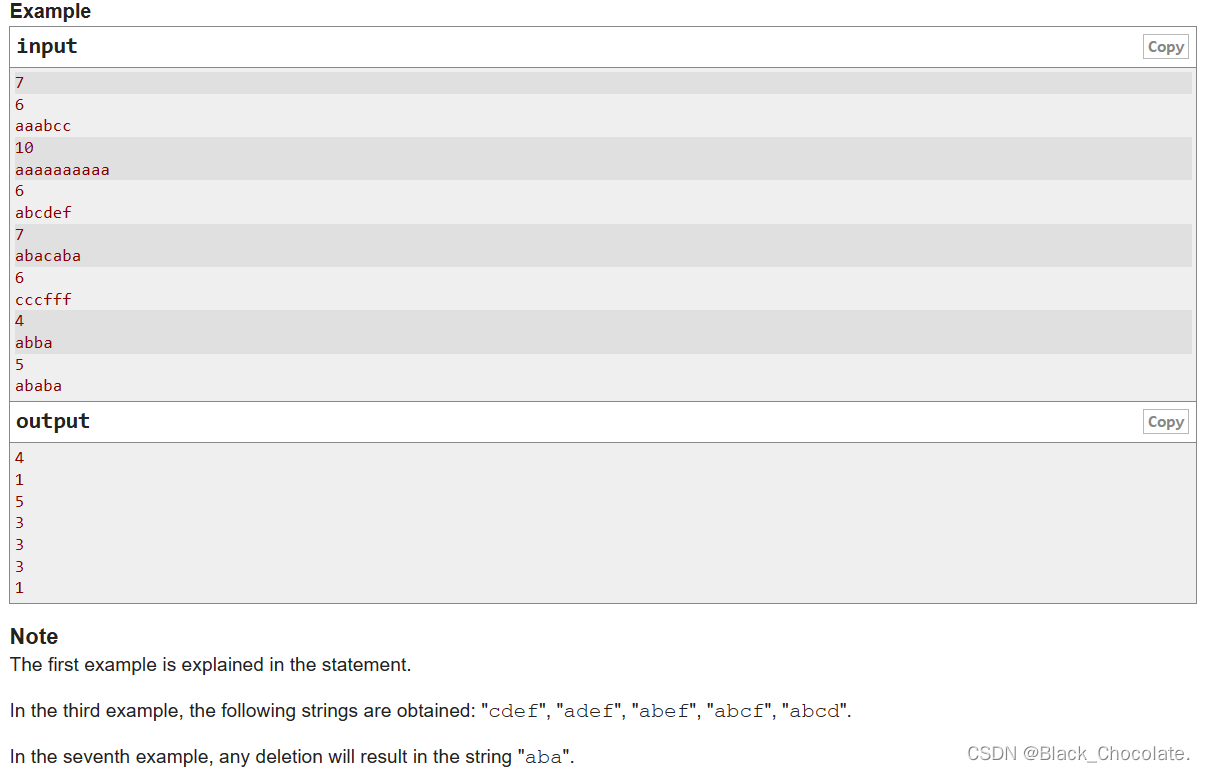Click the first output line '4'

pyautogui.click(x=19, y=458)
